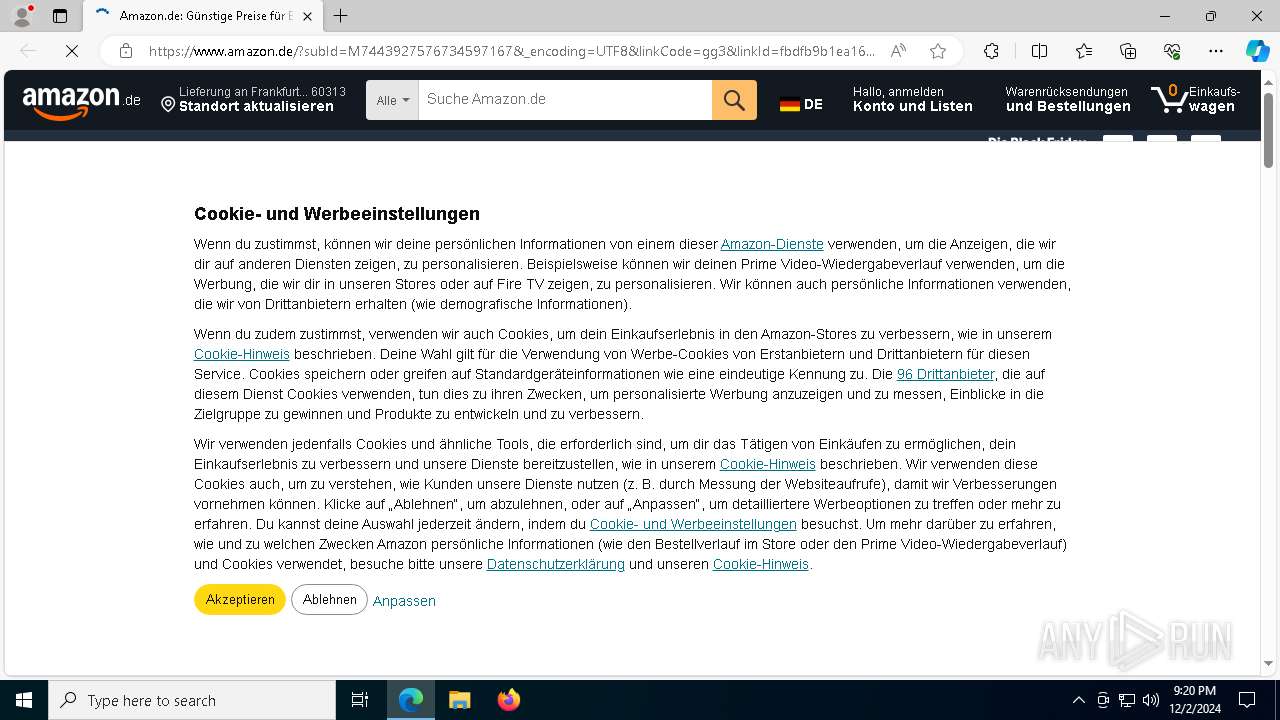Go to Amazon.de home logo
The image size is (1280, 720).
click(x=81, y=101)
